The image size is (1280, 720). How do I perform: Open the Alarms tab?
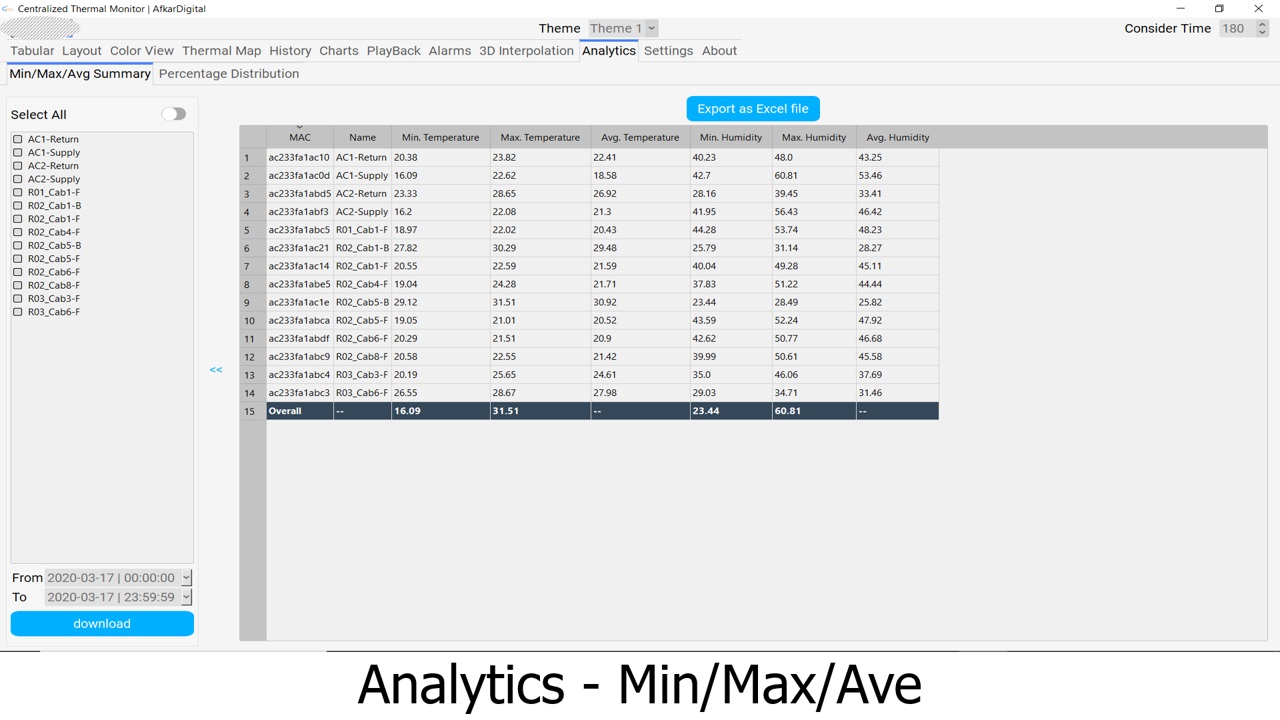tap(449, 51)
